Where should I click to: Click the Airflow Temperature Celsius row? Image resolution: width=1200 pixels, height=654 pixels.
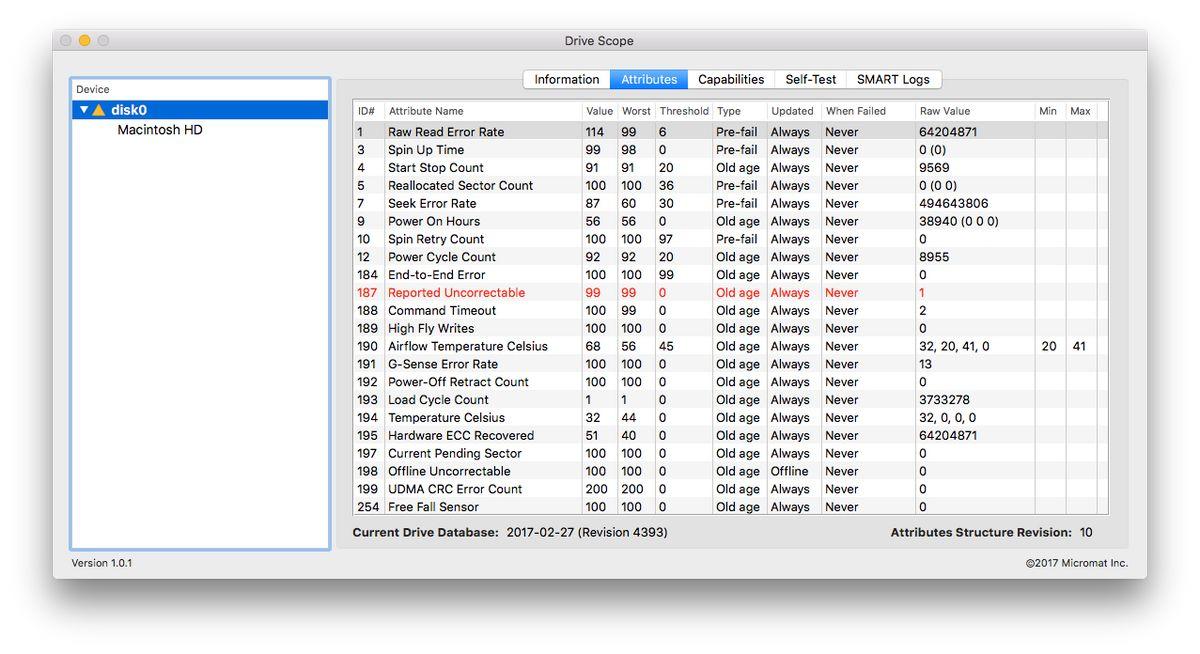click(x=467, y=346)
